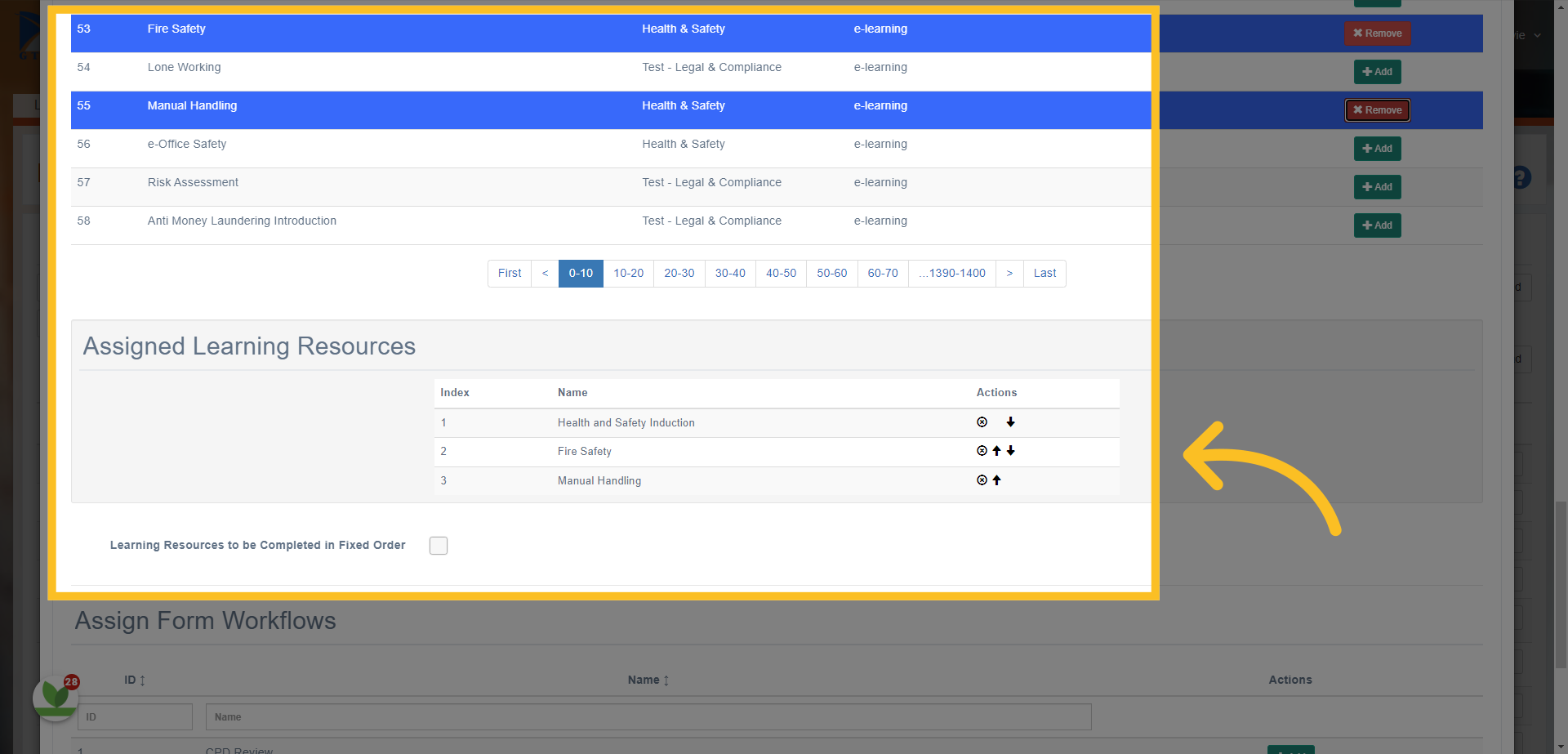Screen dimensions: 1568x754
Task: Select Anti Money Laundering Introduction row text
Action: click(x=242, y=221)
